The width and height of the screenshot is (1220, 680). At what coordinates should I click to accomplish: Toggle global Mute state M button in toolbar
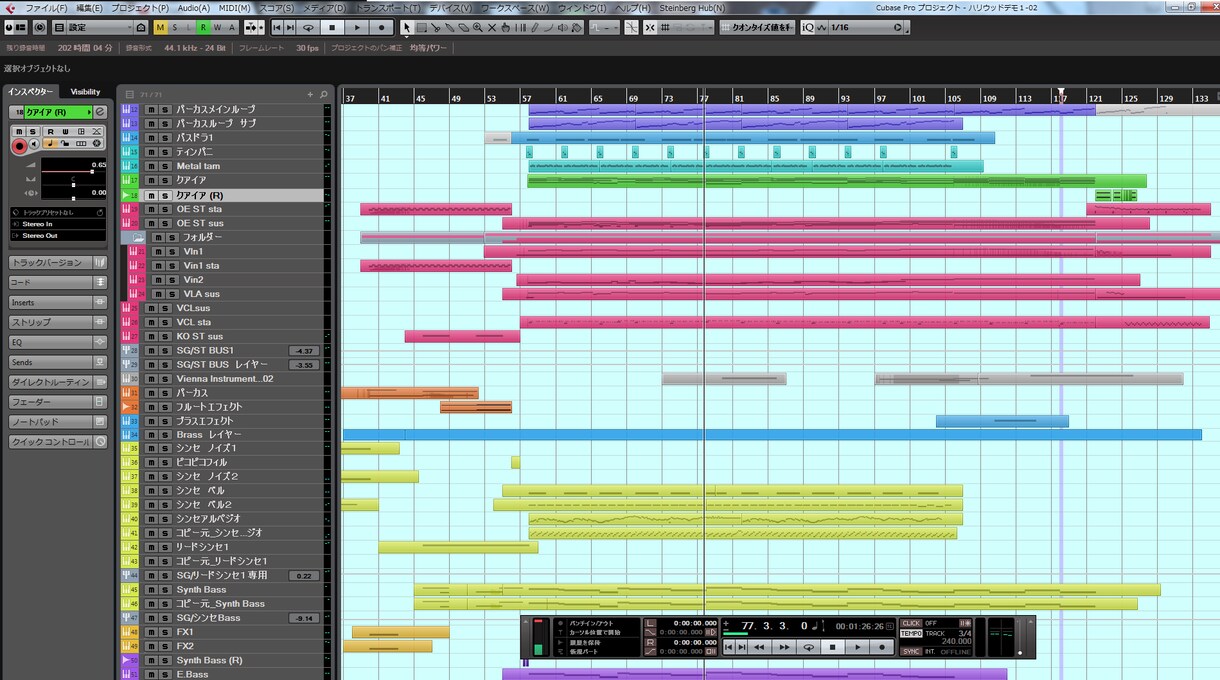click(x=160, y=27)
